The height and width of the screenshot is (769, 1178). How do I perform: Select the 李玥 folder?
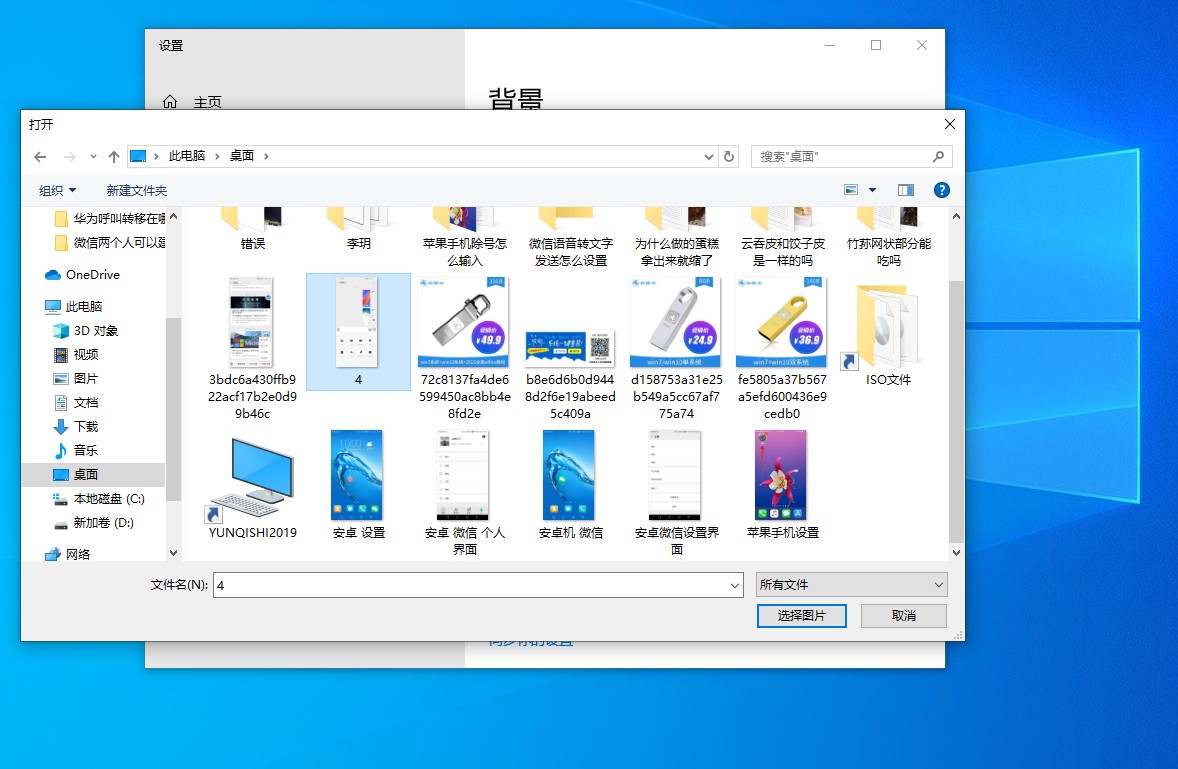pos(358,230)
